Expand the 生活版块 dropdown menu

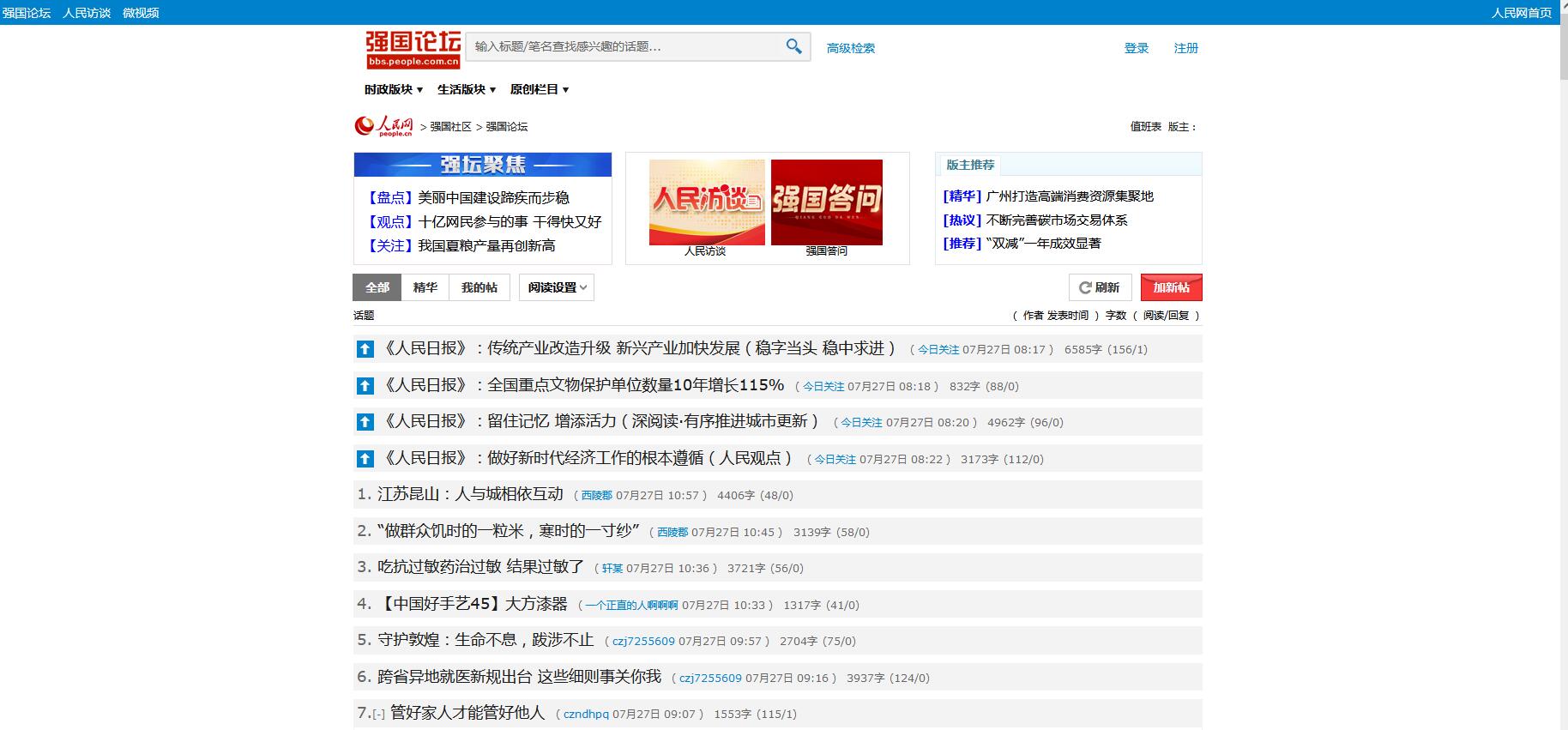coord(467,89)
